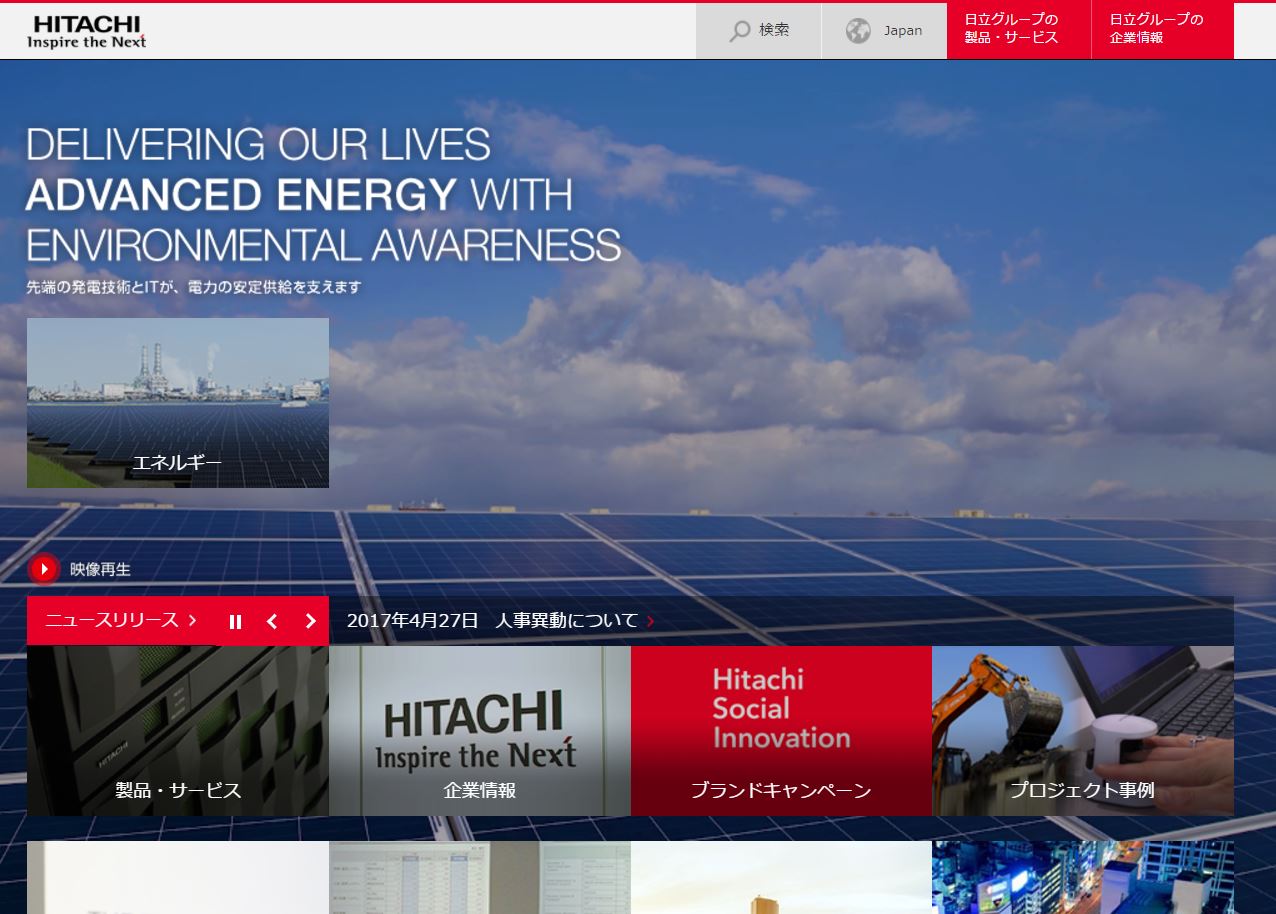
Task: Click the globe icon beside Japan
Action: click(x=858, y=31)
